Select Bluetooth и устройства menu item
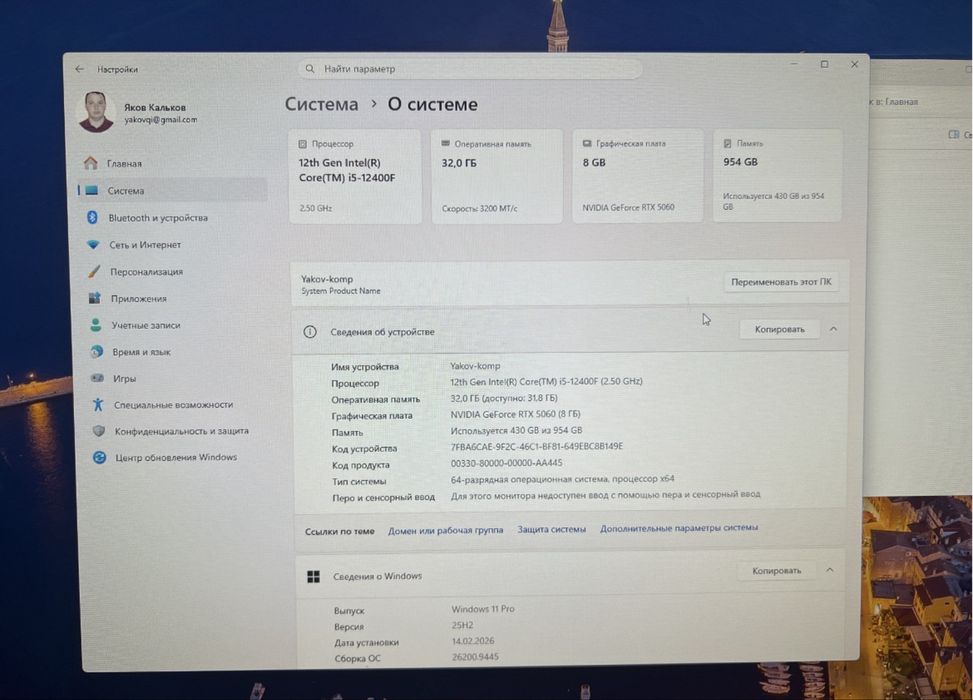Image resolution: width=973 pixels, height=700 pixels. click(174, 218)
